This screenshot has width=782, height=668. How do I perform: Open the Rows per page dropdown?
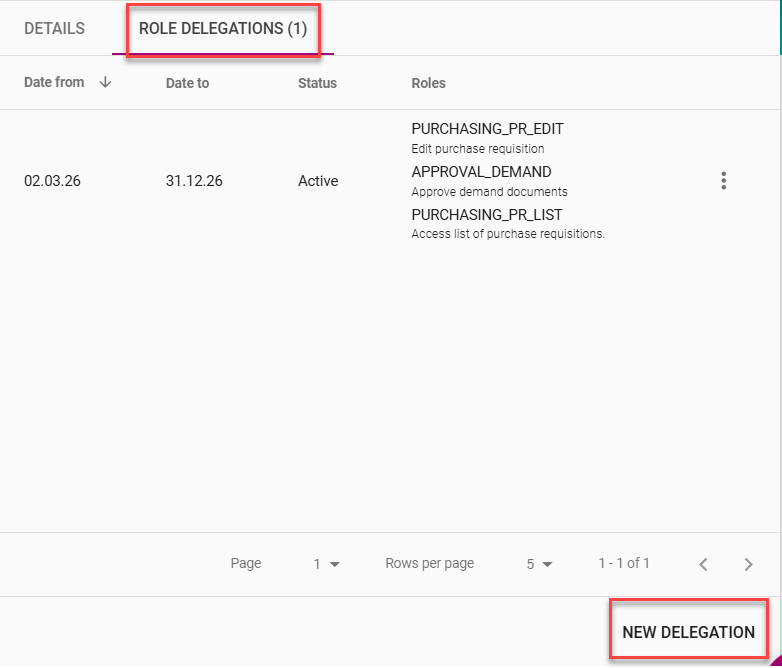[x=539, y=564]
